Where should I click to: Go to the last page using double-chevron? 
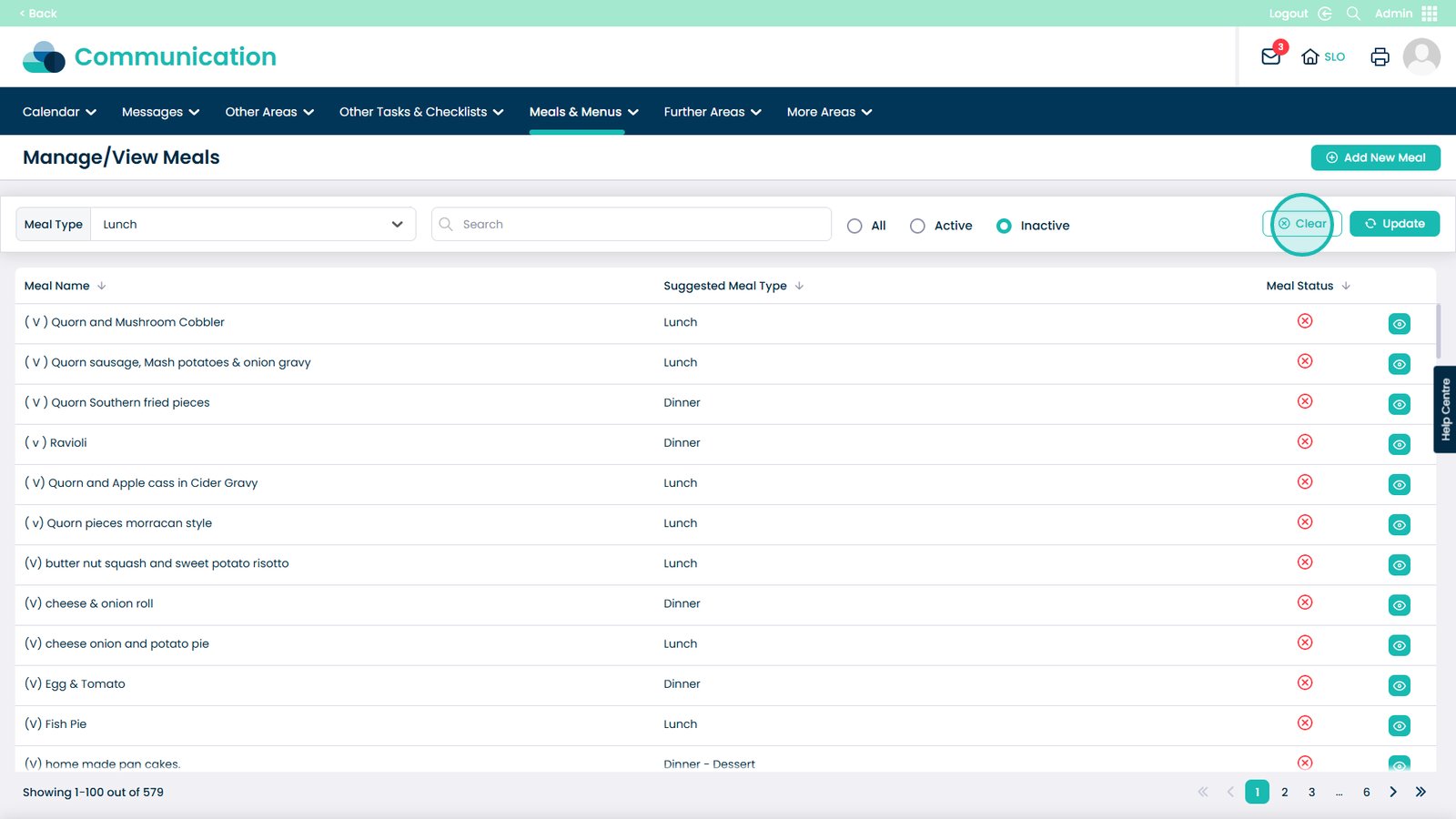1421,792
